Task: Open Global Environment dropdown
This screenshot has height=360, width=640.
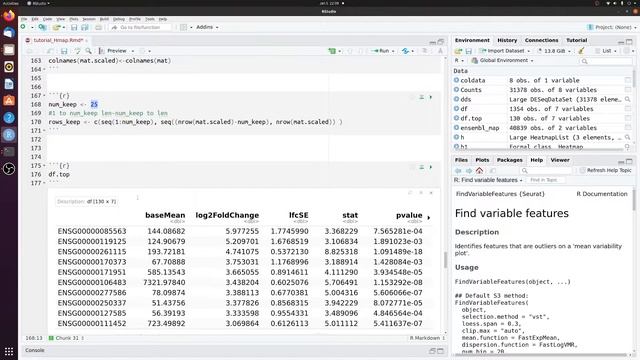Action: (x=502, y=60)
